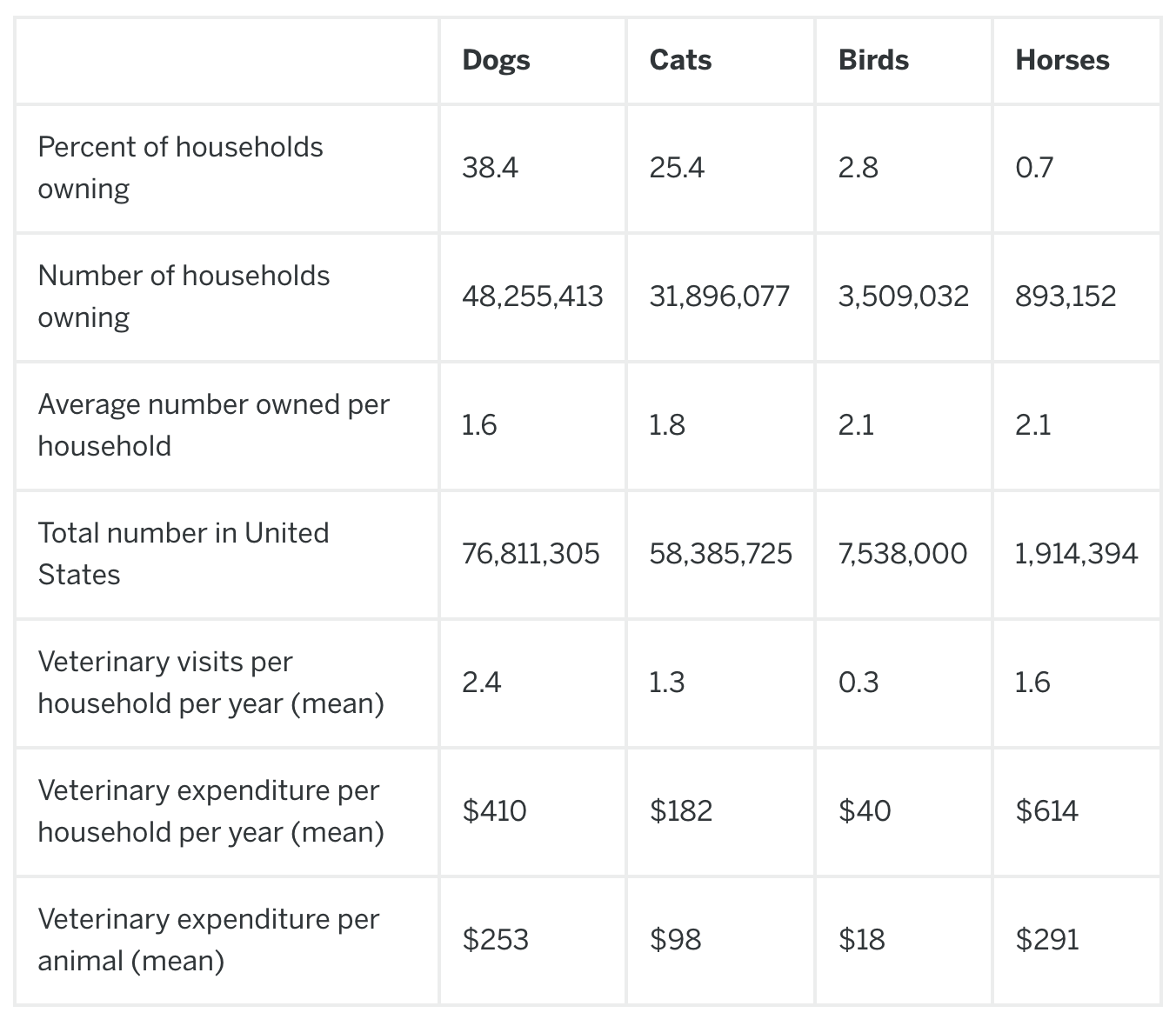
Task: Click the Horses column header
Action: tap(1062, 60)
